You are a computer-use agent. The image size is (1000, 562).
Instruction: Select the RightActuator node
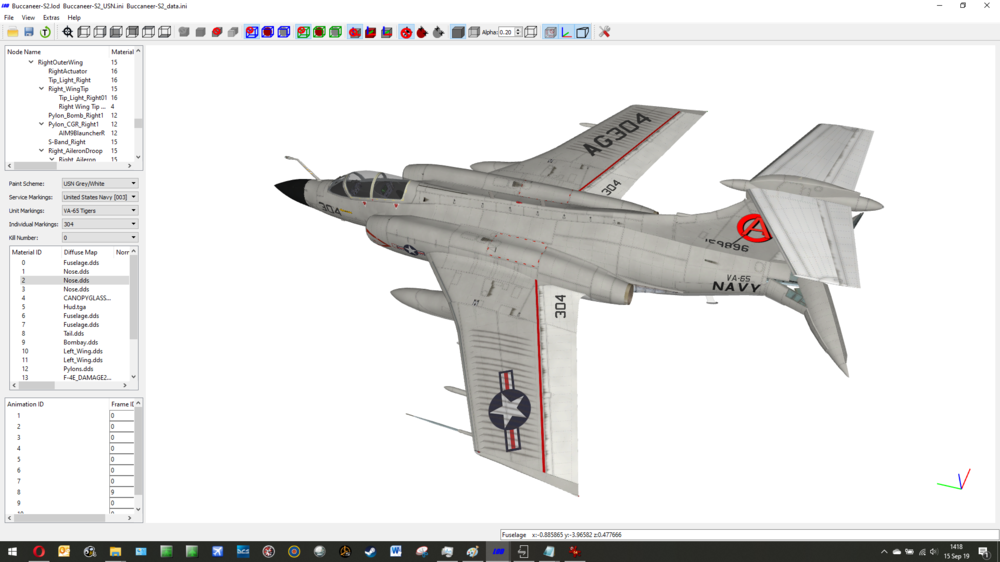tap(68, 71)
